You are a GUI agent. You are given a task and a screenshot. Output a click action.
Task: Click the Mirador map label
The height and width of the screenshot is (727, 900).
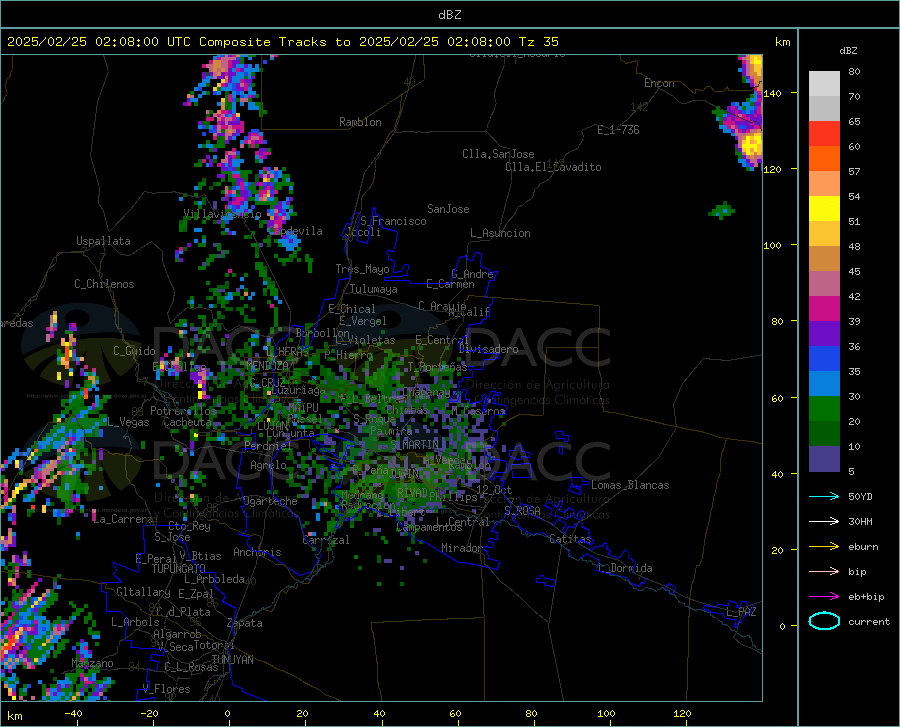[x=462, y=548]
